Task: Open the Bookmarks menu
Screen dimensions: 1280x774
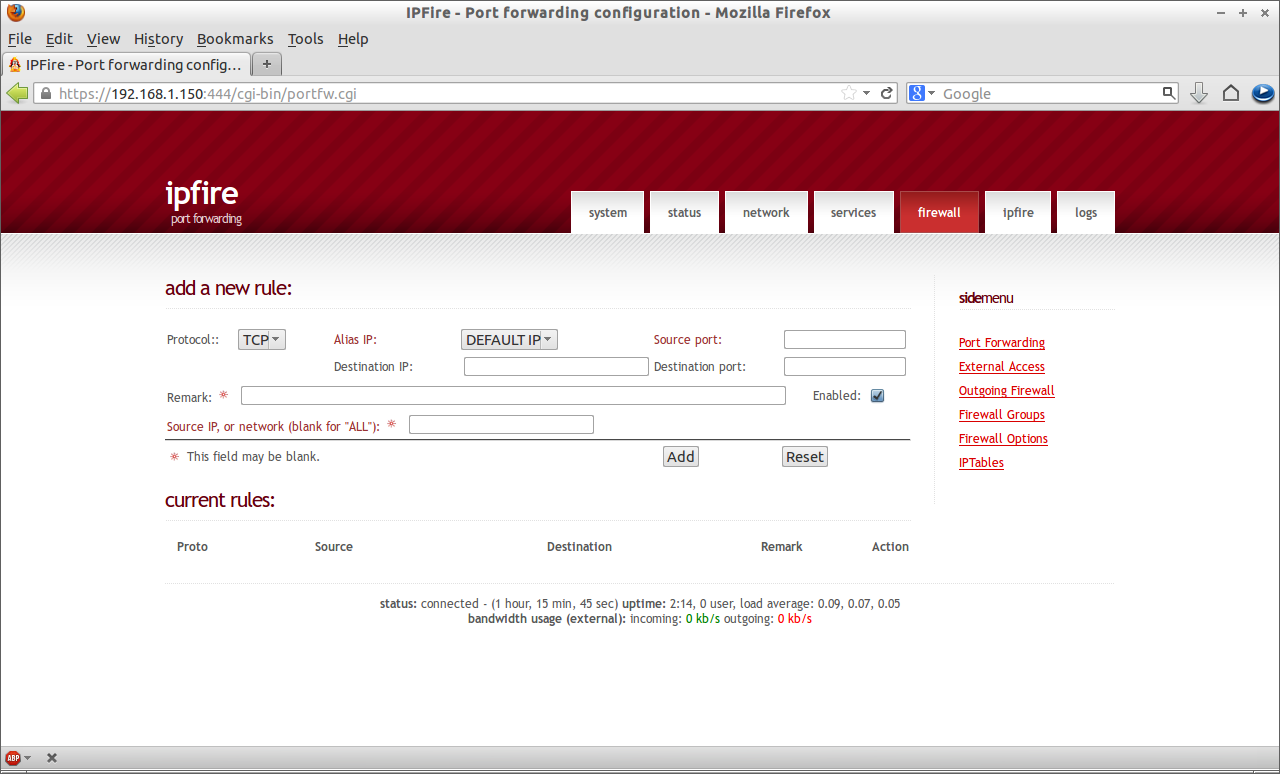Action: point(235,39)
